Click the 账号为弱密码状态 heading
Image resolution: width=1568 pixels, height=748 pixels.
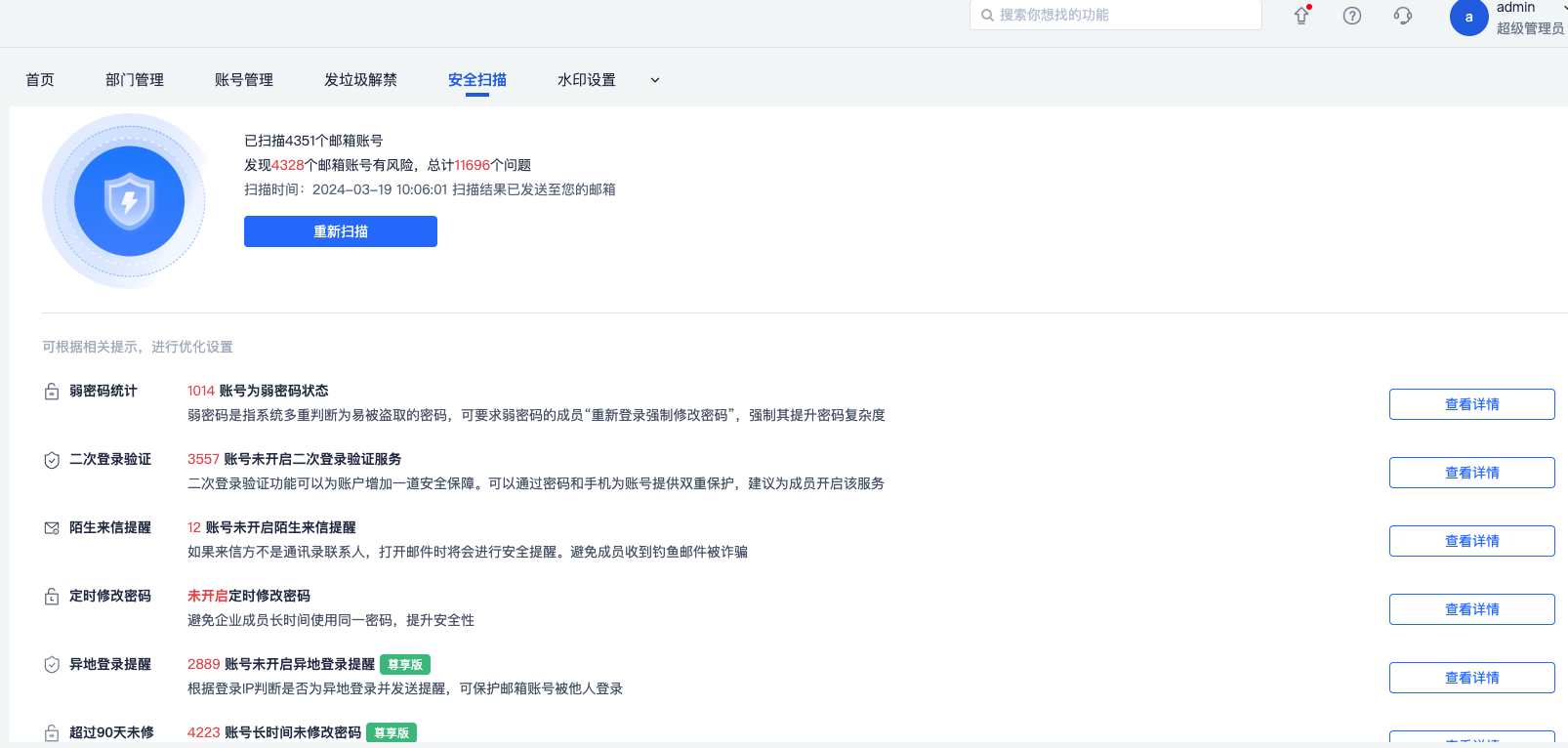coord(273,391)
